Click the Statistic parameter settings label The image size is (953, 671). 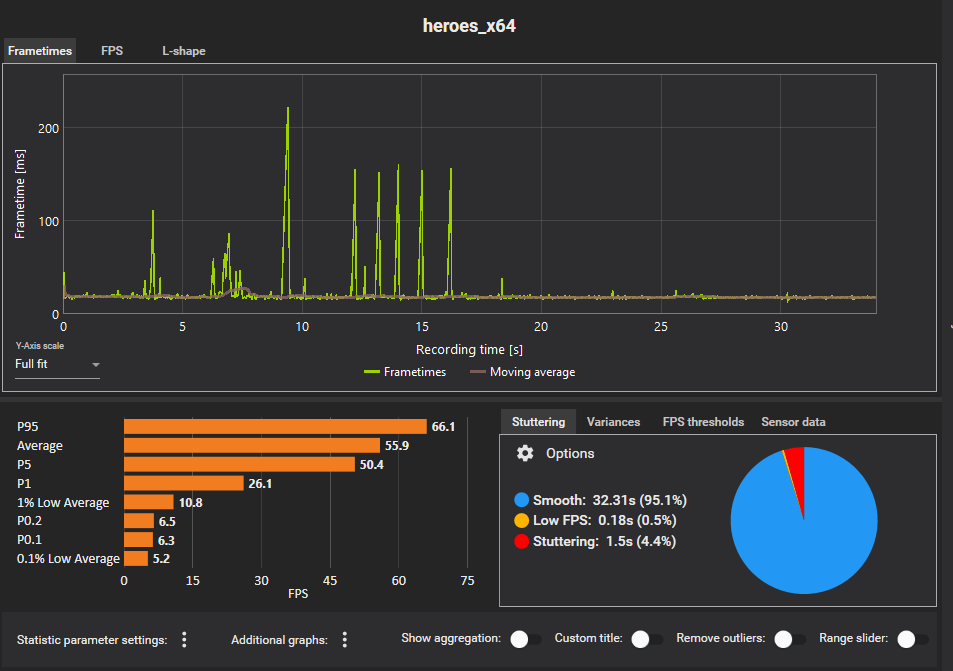click(x=92, y=640)
